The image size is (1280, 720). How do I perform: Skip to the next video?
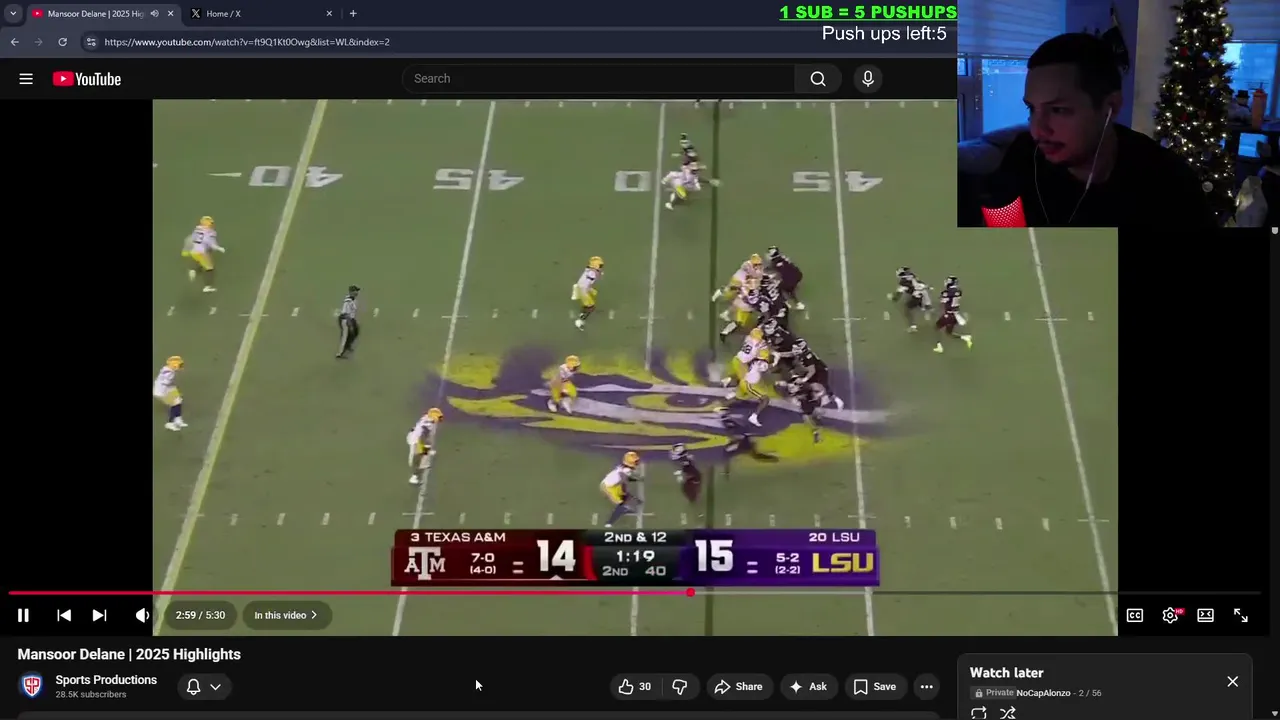(99, 615)
